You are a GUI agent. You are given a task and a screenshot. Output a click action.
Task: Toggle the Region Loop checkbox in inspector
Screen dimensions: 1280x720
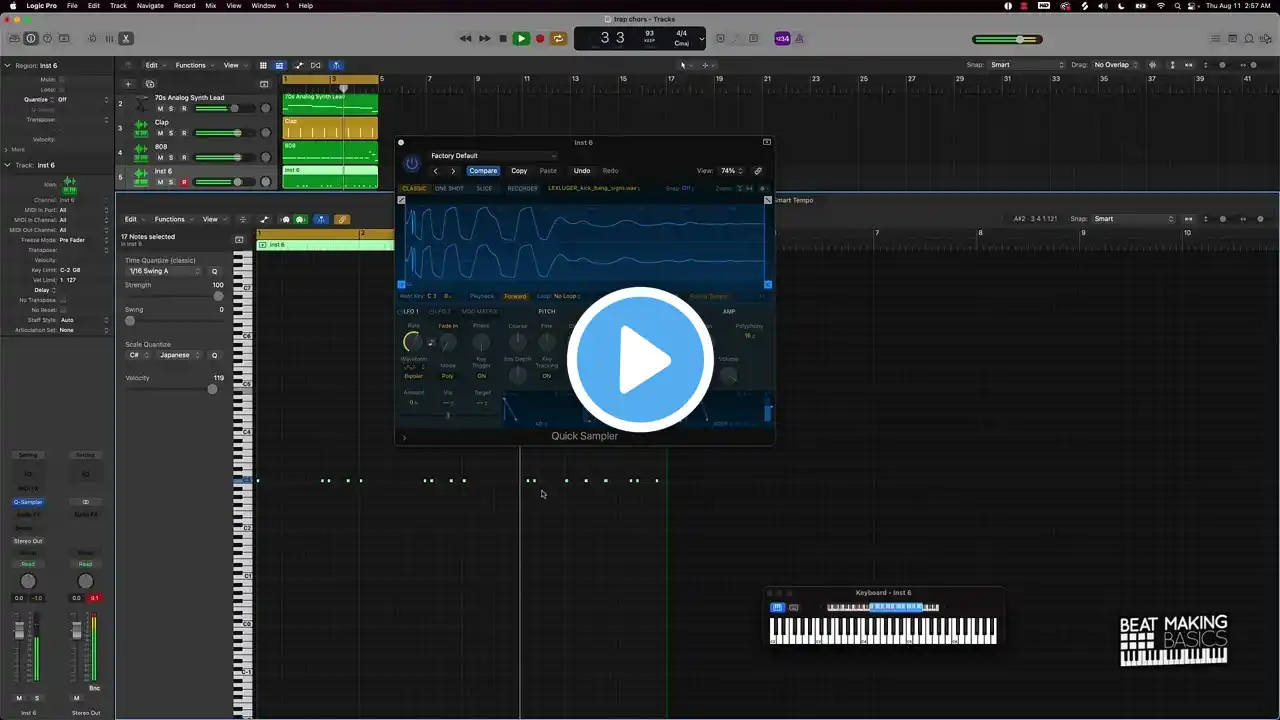tap(62, 89)
